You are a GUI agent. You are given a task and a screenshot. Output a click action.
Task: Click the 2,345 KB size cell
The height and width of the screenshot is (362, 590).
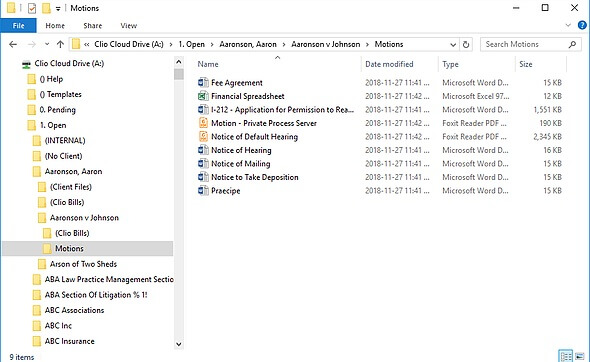click(x=547, y=137)
